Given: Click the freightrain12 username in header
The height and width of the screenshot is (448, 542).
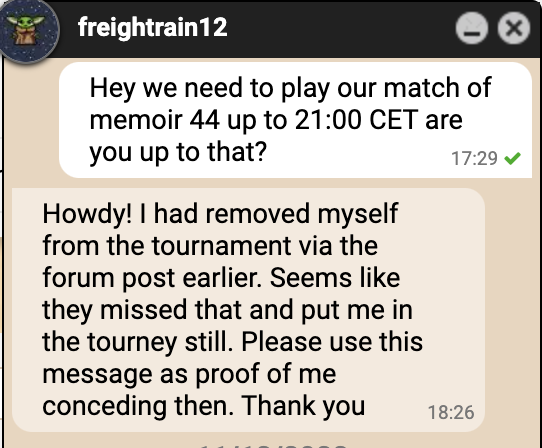Looking at the screenshot, I should pos(152,27).
